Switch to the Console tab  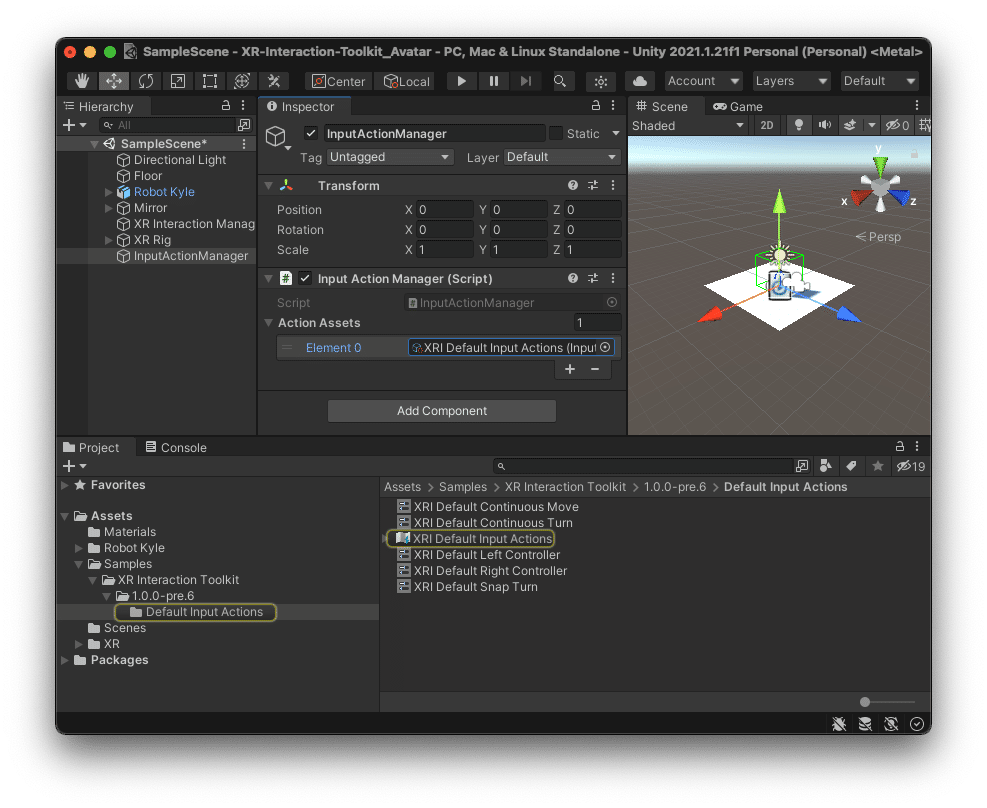[x=176, y=447]
